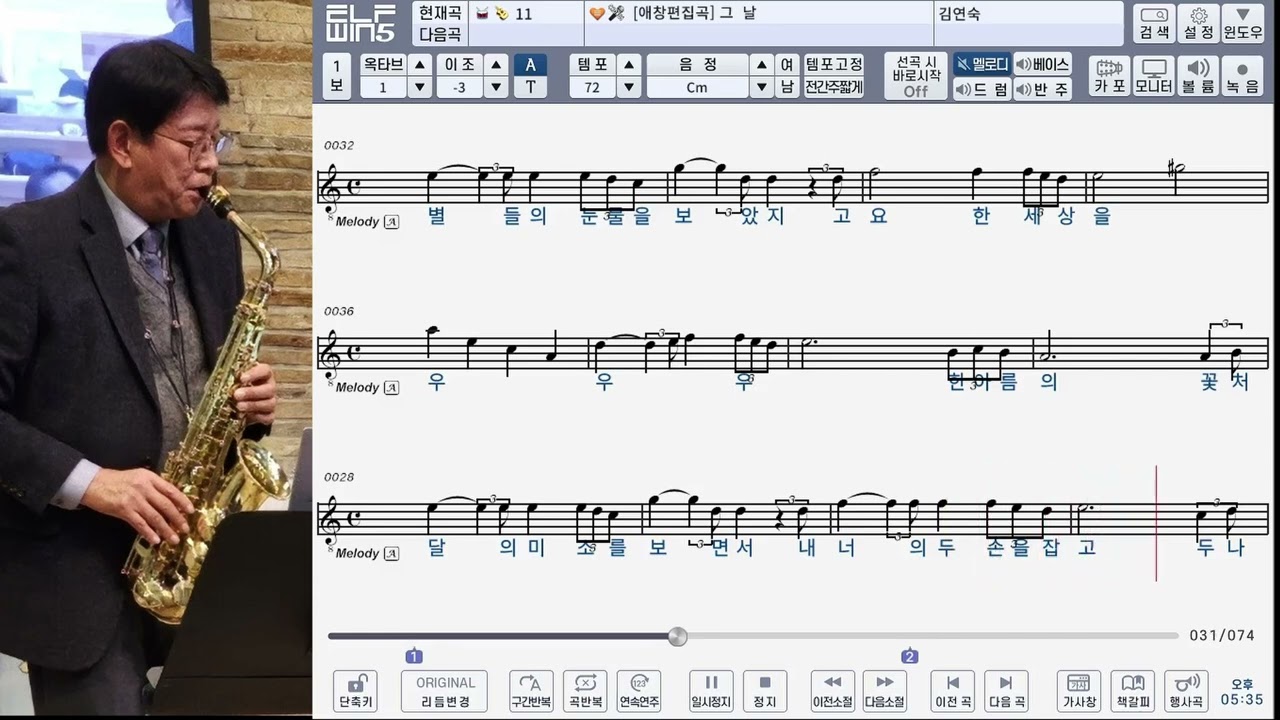Select 남 male key
The height and width of the screenshot is (720, 1280).
pos(787,87)
